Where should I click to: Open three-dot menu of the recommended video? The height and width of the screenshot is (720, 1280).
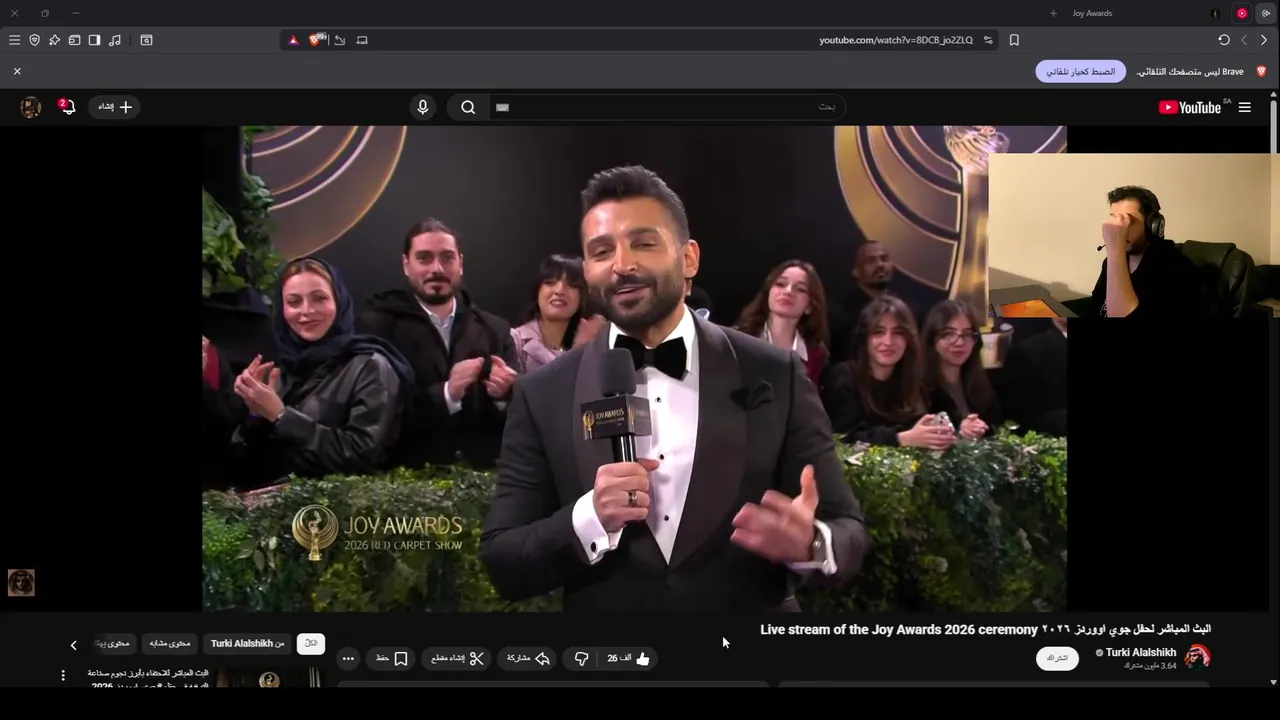(63, 676)
